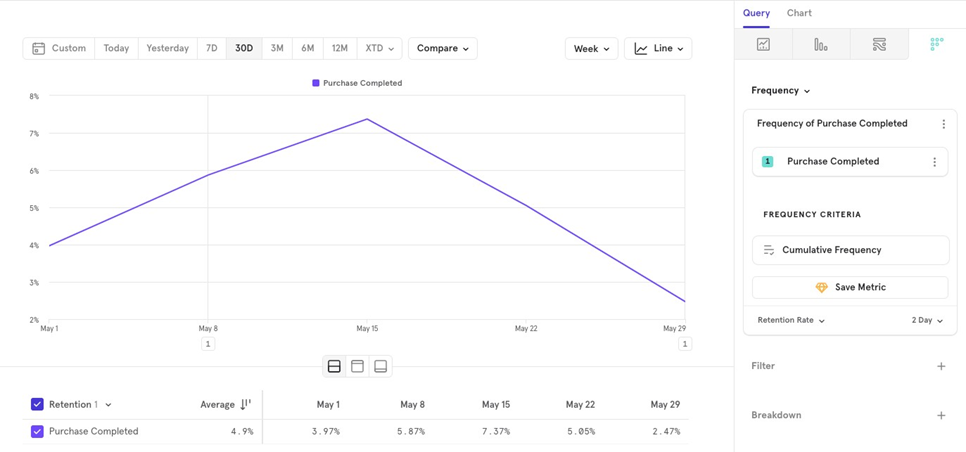
Task: Select the Flows report type icon
Action: tap(879, 45)
